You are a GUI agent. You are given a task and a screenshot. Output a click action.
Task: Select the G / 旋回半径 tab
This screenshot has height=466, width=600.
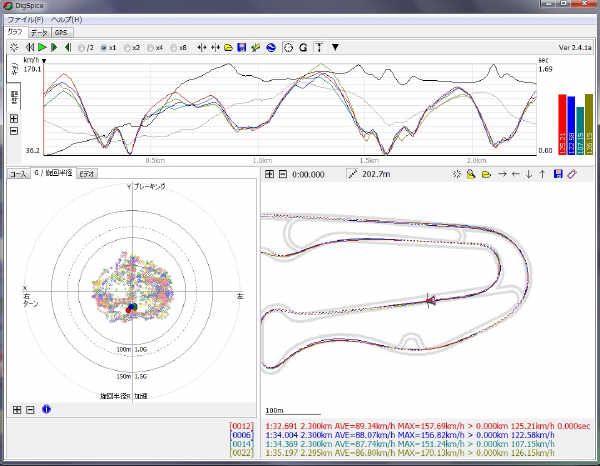53,173
